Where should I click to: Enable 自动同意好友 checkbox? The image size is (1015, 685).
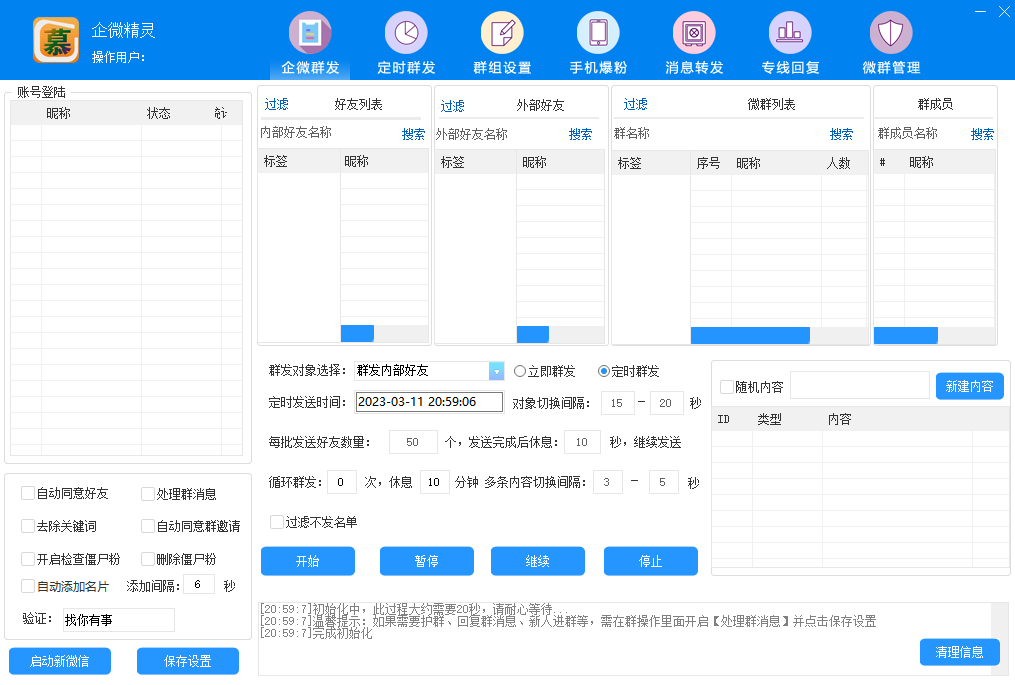tap(28, 493)
